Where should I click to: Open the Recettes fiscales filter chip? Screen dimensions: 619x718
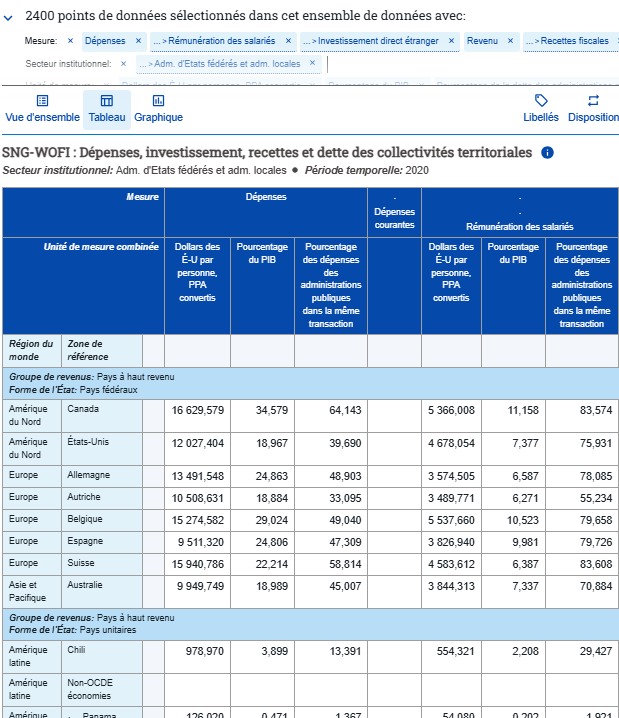pyautogui.click(x=571, y=41)
